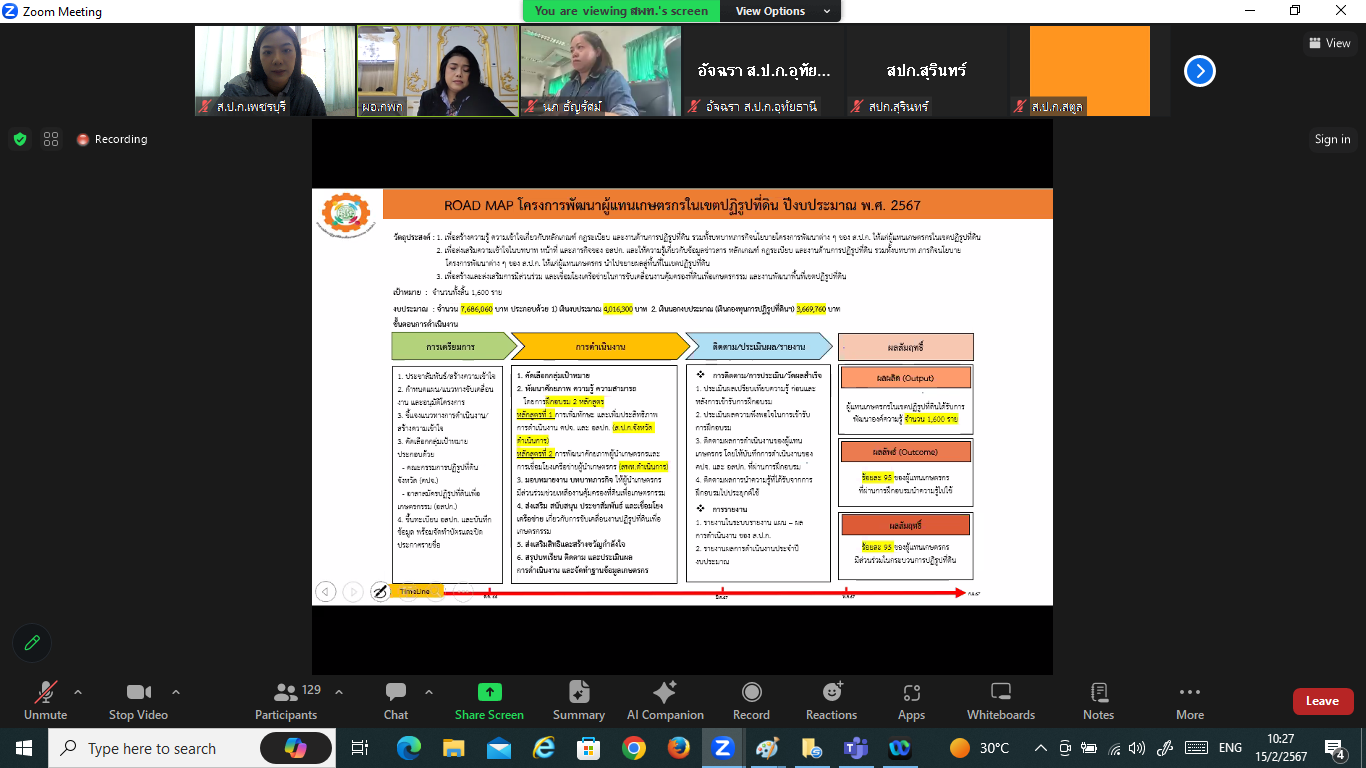The image size is (1366, 768).
Task: Open File Explorer from taskbar
Action: pos(454,748)
